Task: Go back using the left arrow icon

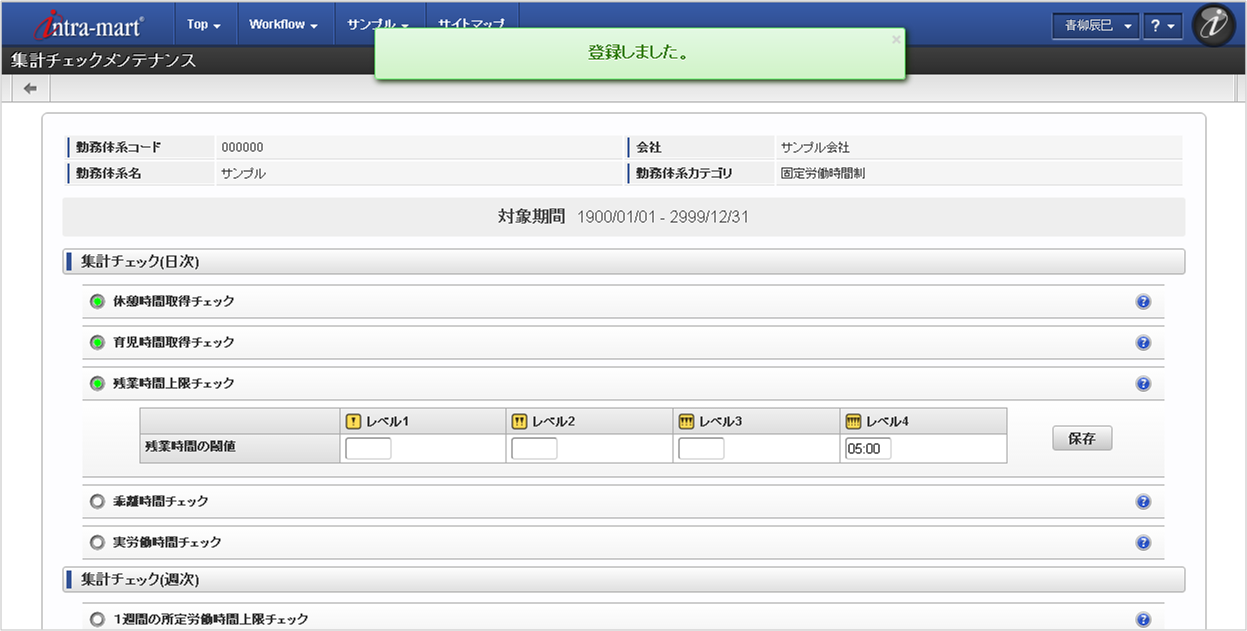Action: pos(30,88)
